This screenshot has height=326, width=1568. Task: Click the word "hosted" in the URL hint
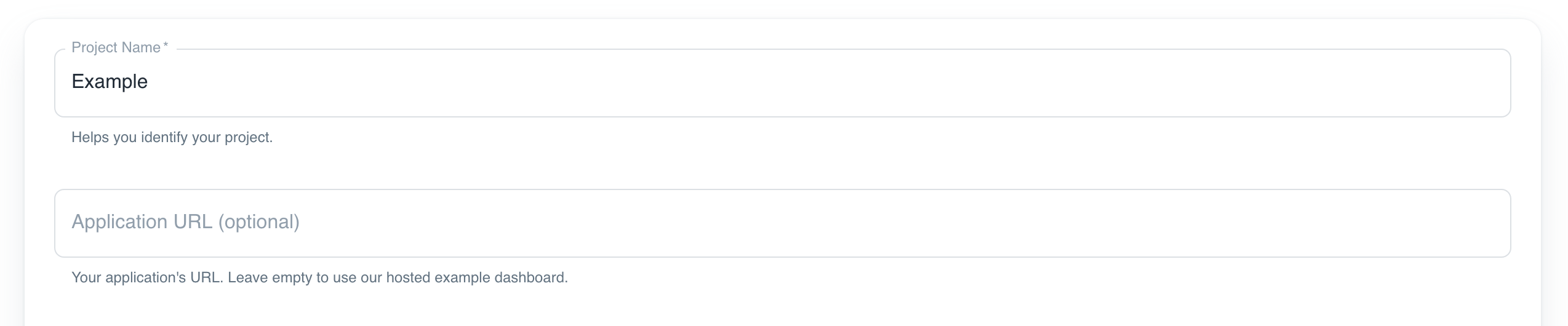coord(408,277)
